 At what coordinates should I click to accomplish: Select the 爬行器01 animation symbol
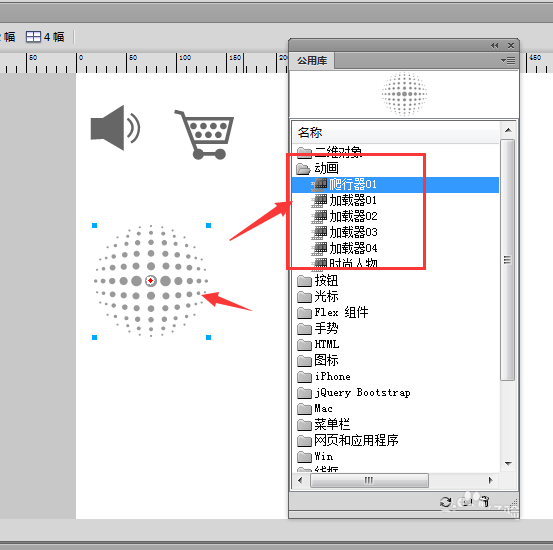point(395,185)
